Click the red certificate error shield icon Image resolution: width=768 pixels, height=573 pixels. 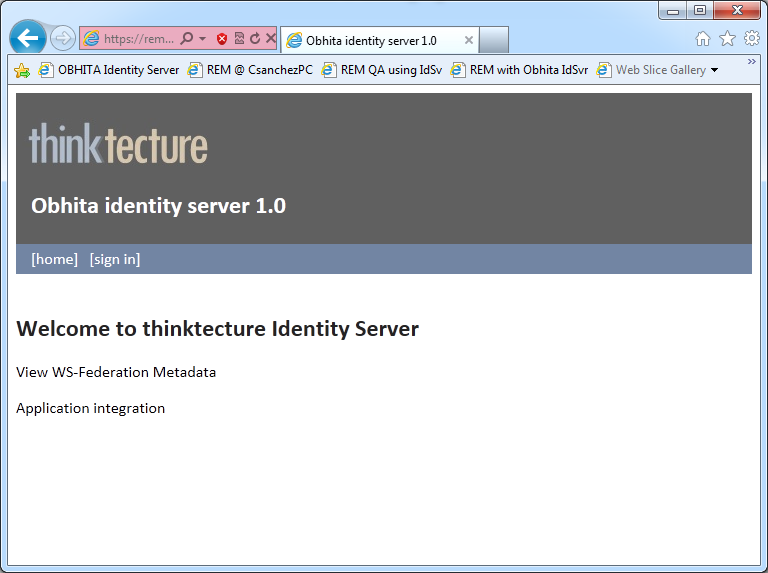point(222,39)
